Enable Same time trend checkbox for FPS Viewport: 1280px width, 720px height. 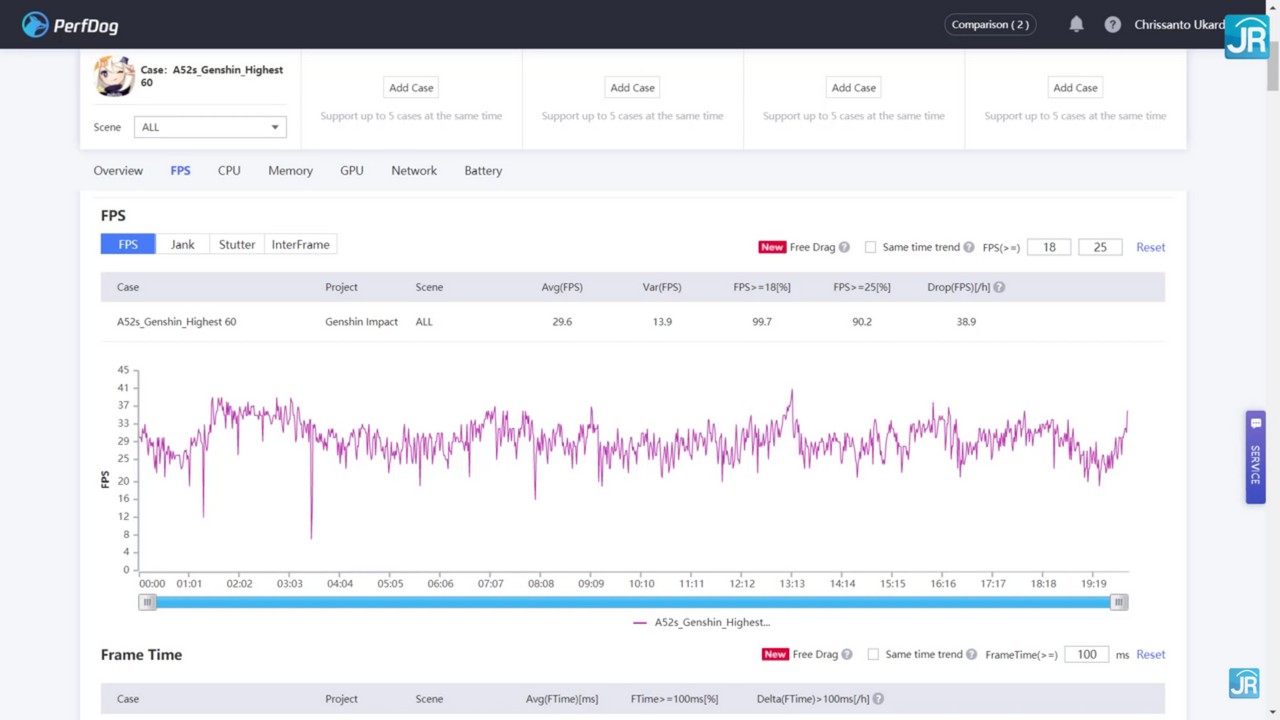[x=870, y=247]
